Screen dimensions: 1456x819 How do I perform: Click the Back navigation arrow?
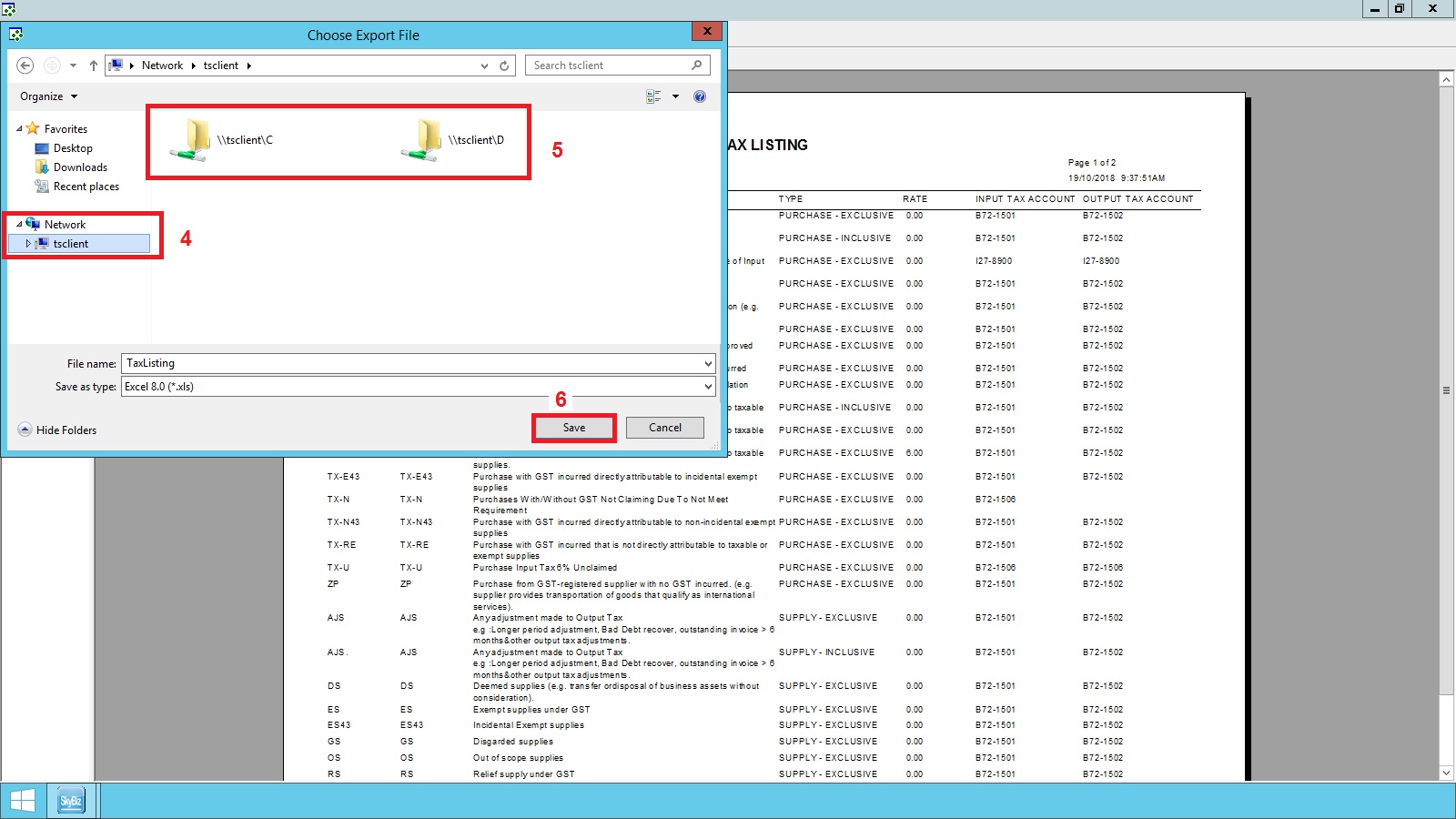[25, 66]
